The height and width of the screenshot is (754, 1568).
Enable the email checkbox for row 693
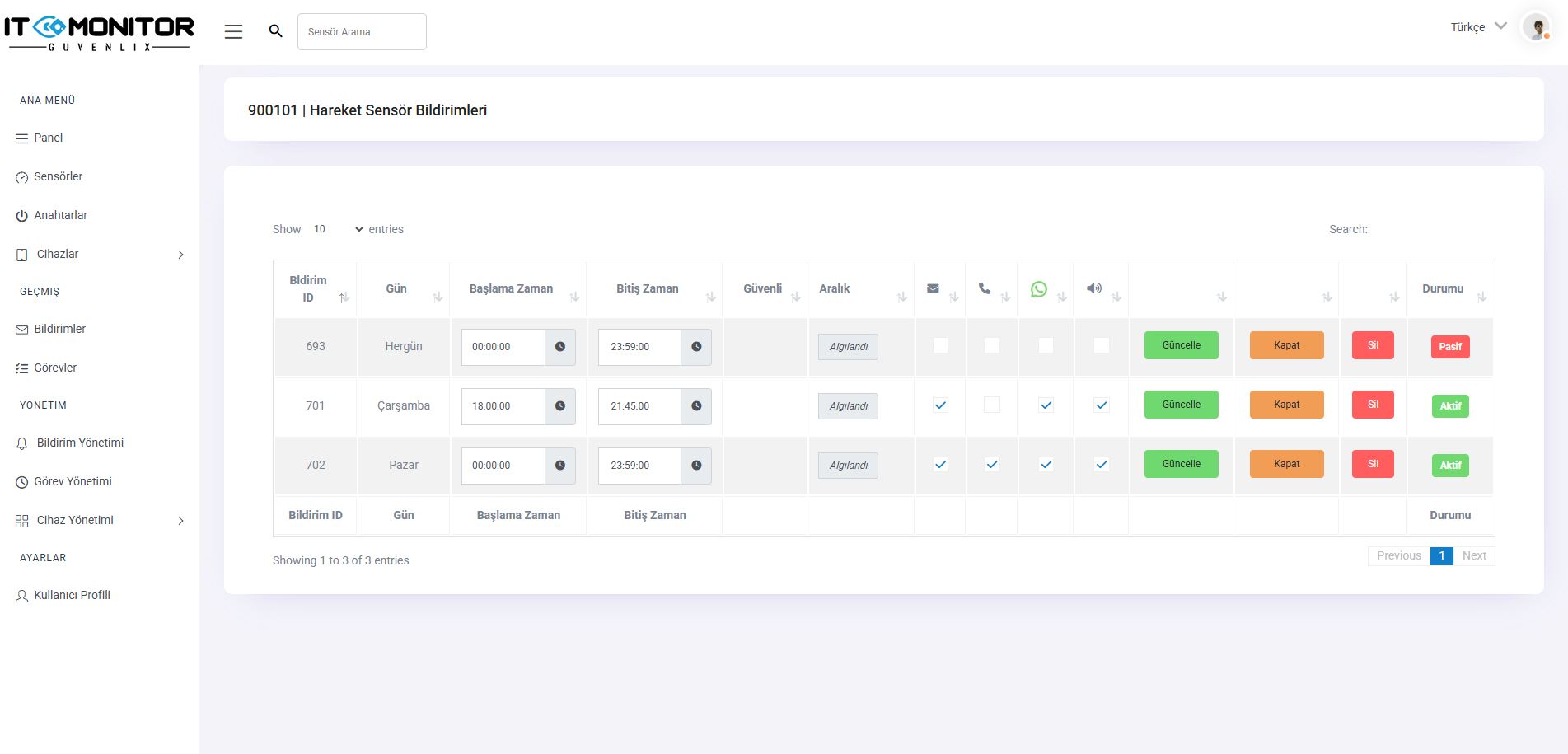click(x=940, y=346)
